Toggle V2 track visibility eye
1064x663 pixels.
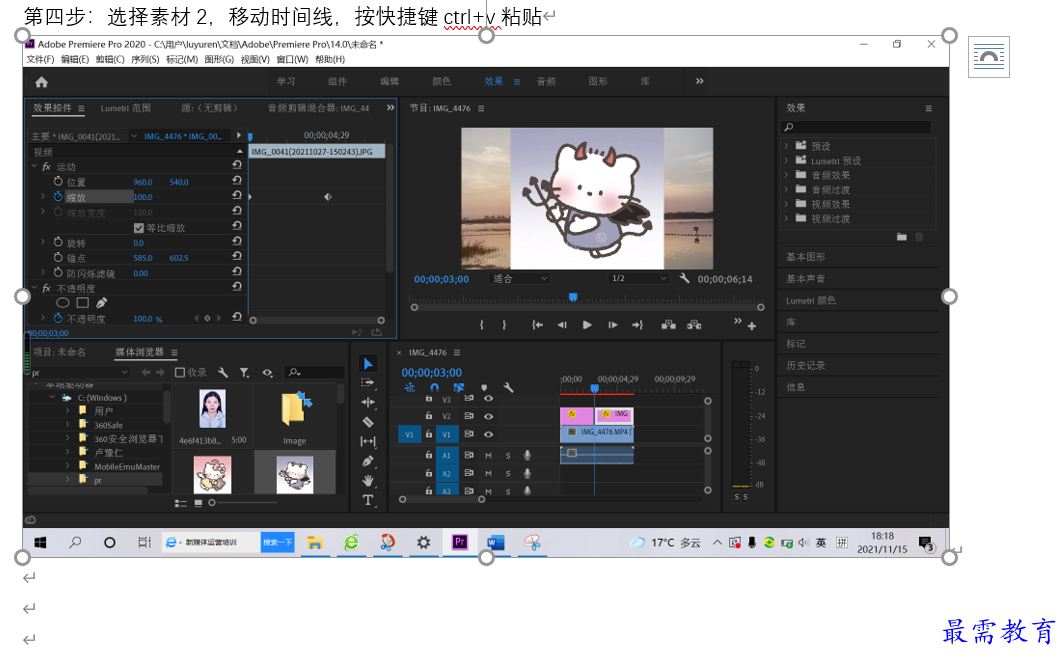click(x=488, y=416)
